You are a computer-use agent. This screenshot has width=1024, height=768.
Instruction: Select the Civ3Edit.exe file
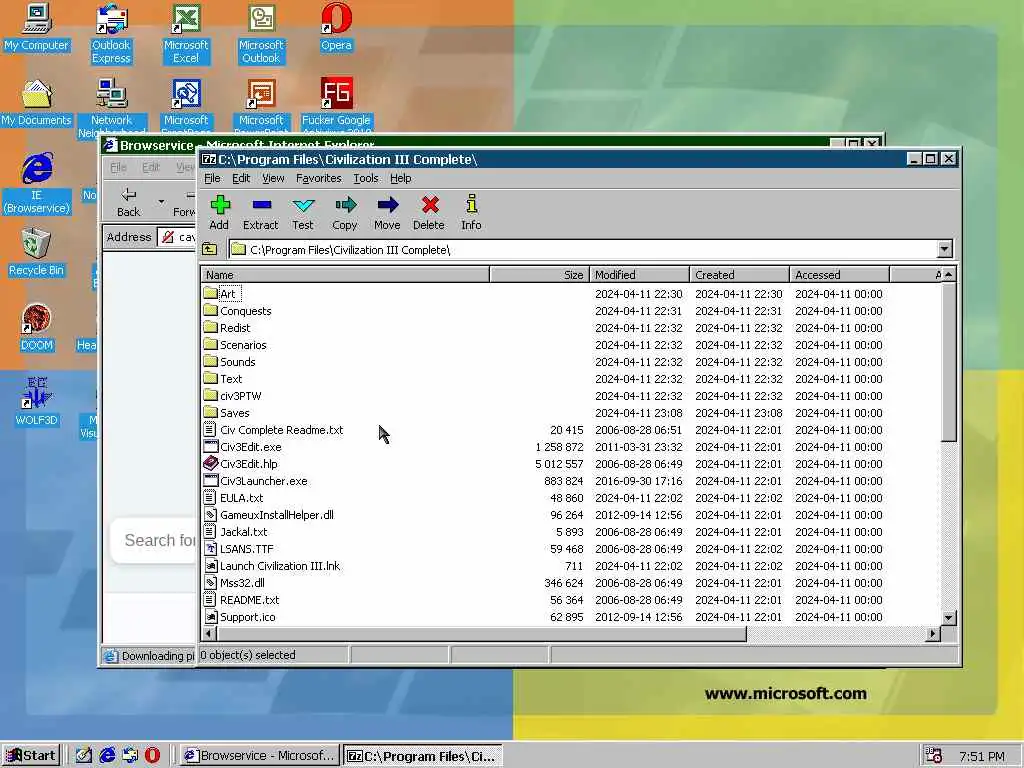click(251, 447)
